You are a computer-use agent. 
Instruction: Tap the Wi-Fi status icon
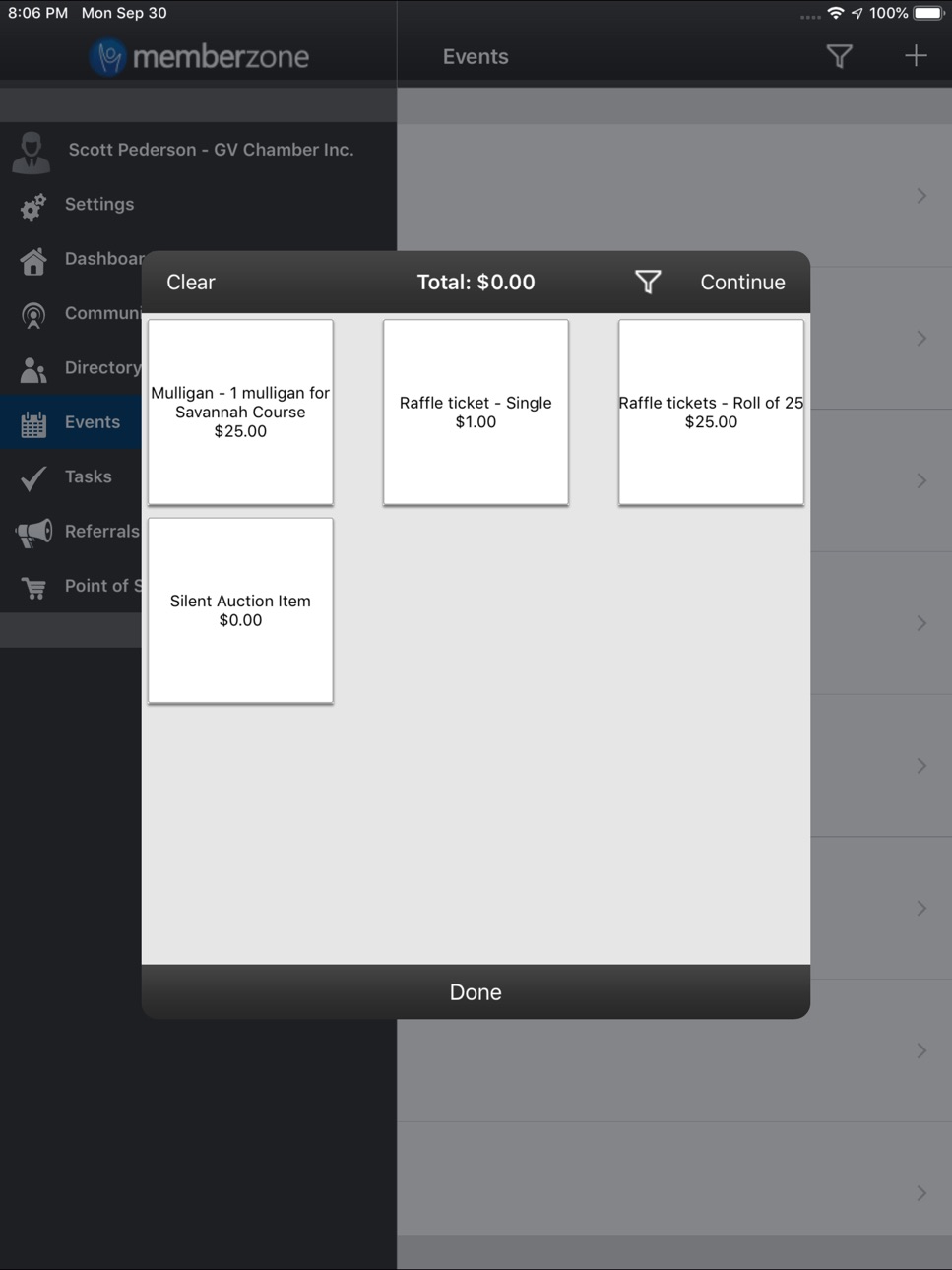836,13
